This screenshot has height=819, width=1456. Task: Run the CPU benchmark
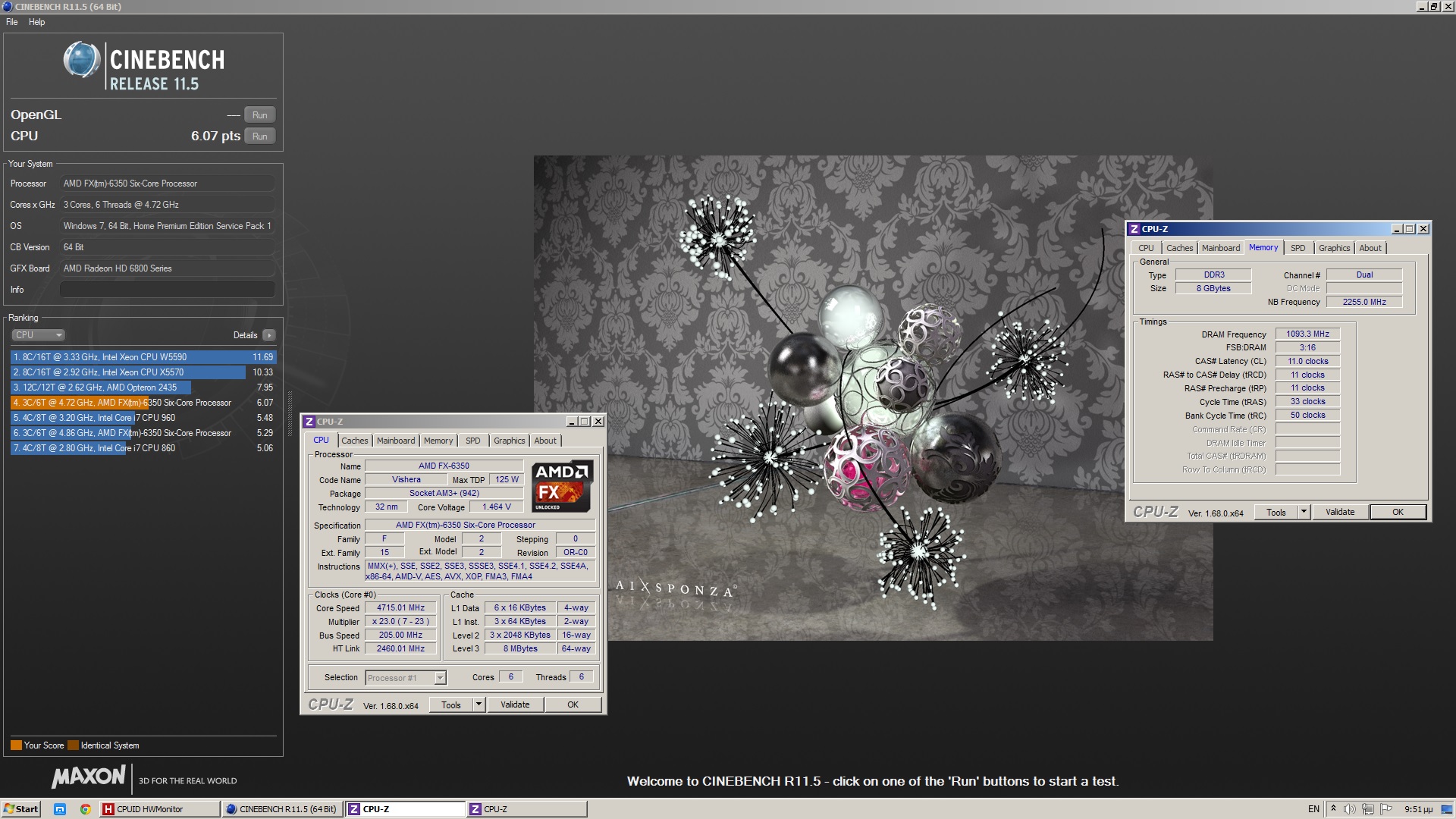[259, 136]
